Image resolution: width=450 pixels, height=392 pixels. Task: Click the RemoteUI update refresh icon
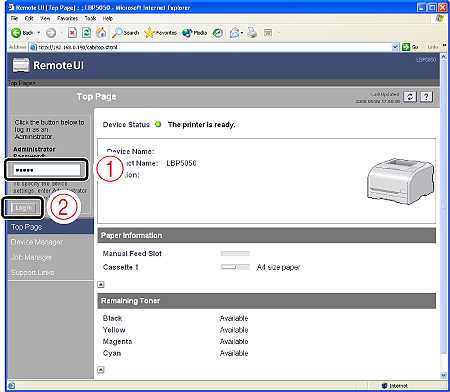pyautogui.click(x=410, y=97)
